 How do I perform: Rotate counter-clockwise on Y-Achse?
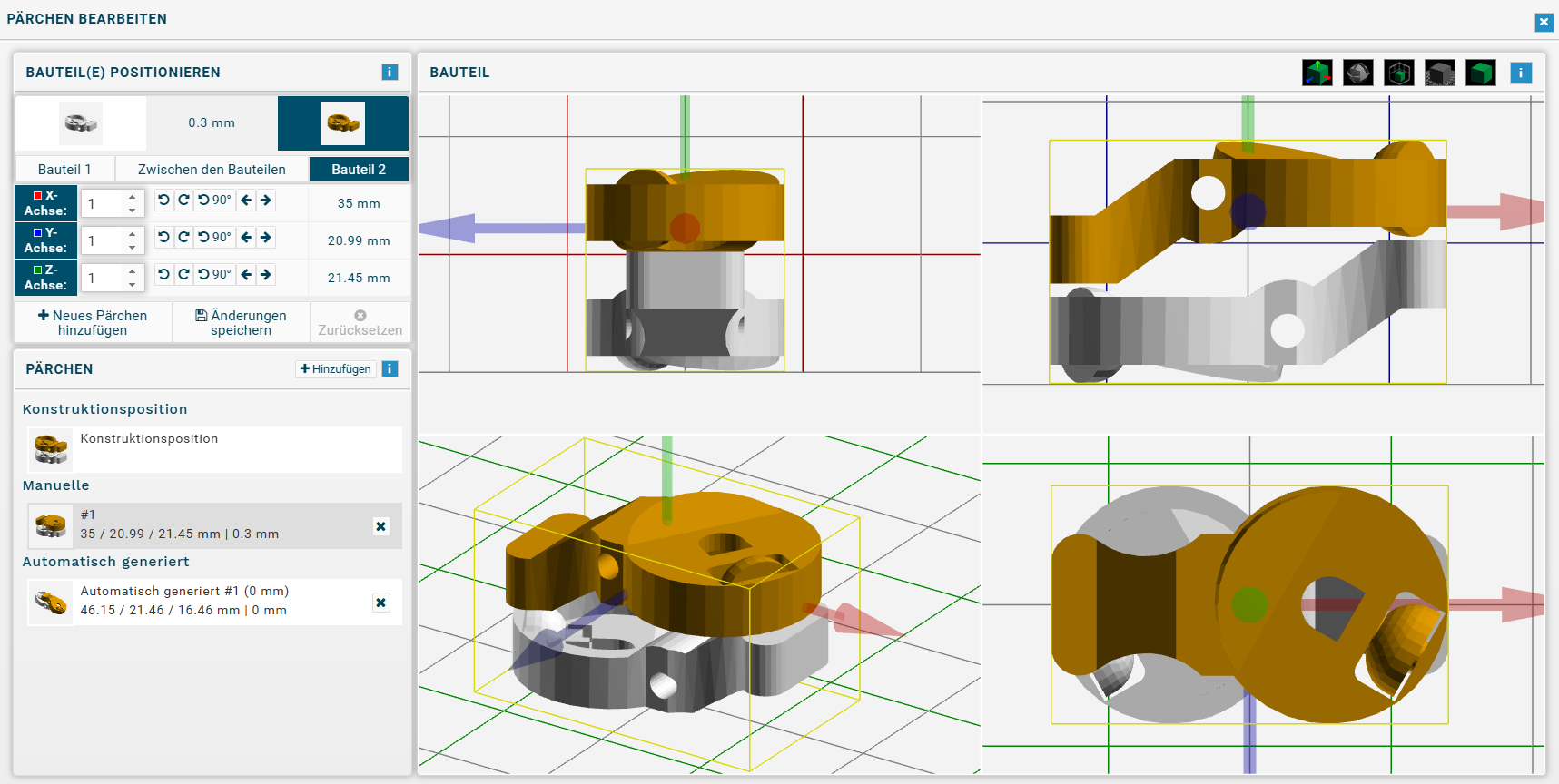coord(163,237)
